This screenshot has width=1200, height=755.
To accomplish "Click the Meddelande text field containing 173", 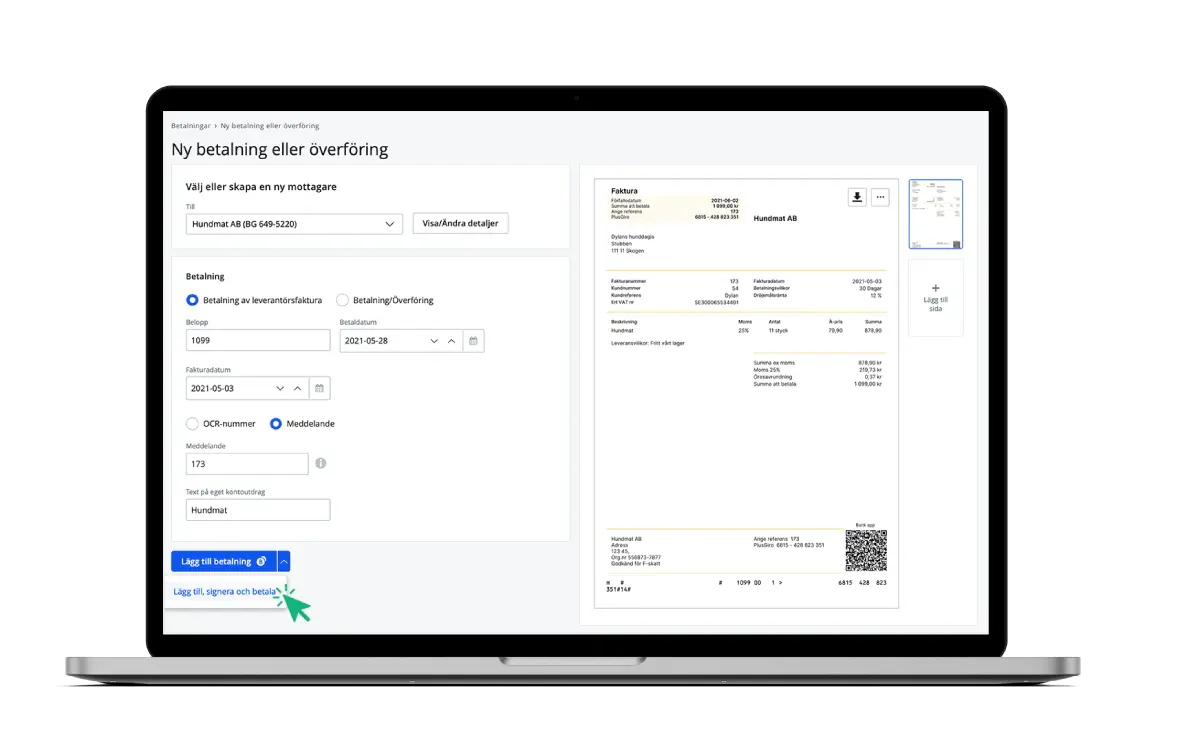I will click(x=247, y=464).
